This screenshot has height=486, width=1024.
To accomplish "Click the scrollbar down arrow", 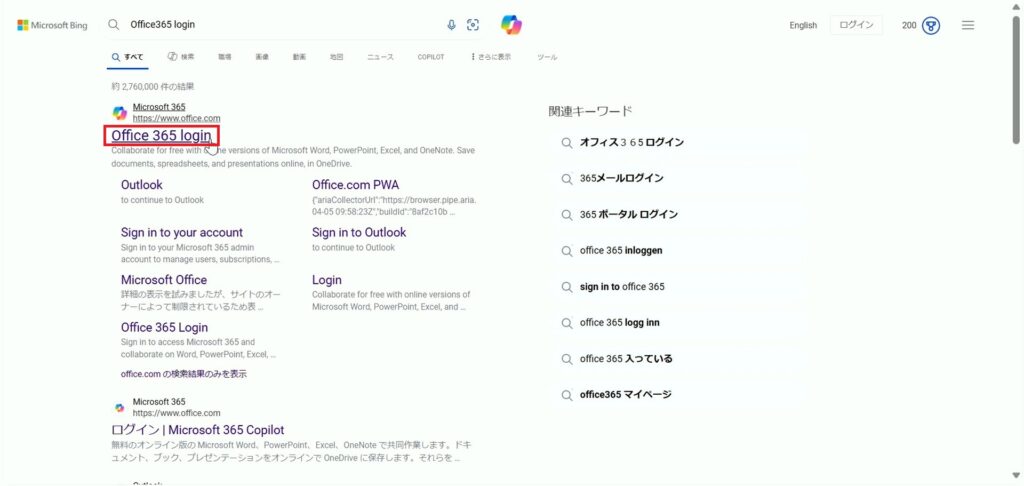I will pyautogui.click(x=1016, y=476).
